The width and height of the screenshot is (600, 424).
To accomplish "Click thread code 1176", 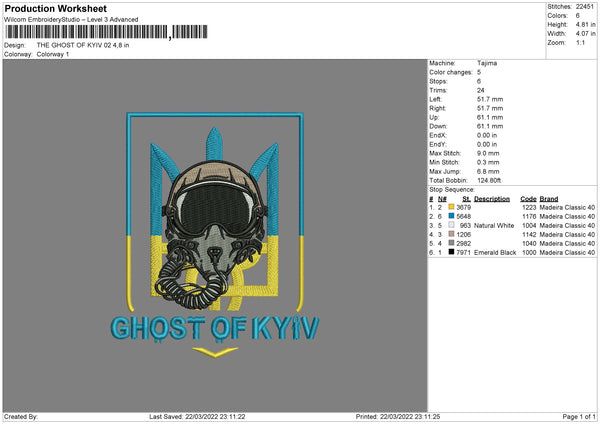I will [529, 217].
